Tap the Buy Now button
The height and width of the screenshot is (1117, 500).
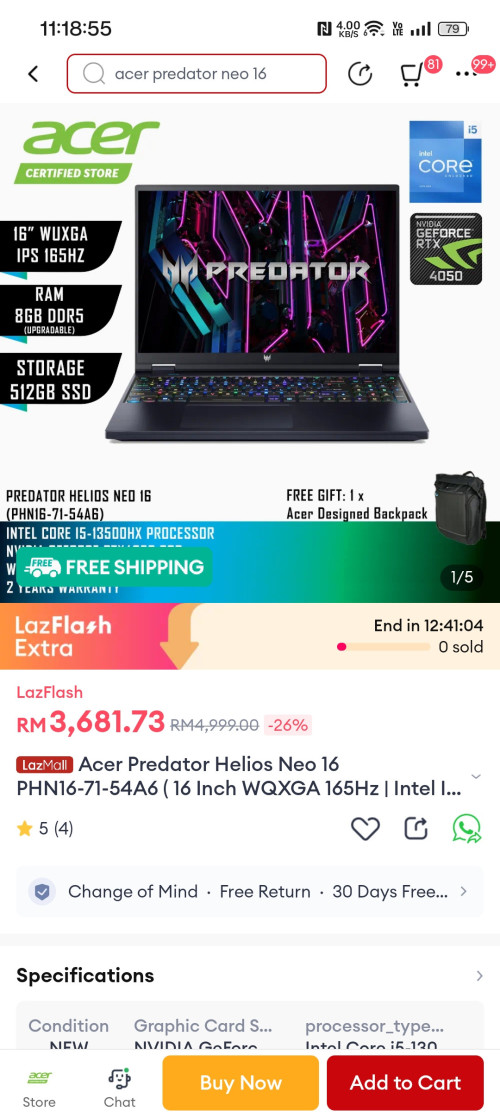pyautogui.click(x=240, y=1083)
